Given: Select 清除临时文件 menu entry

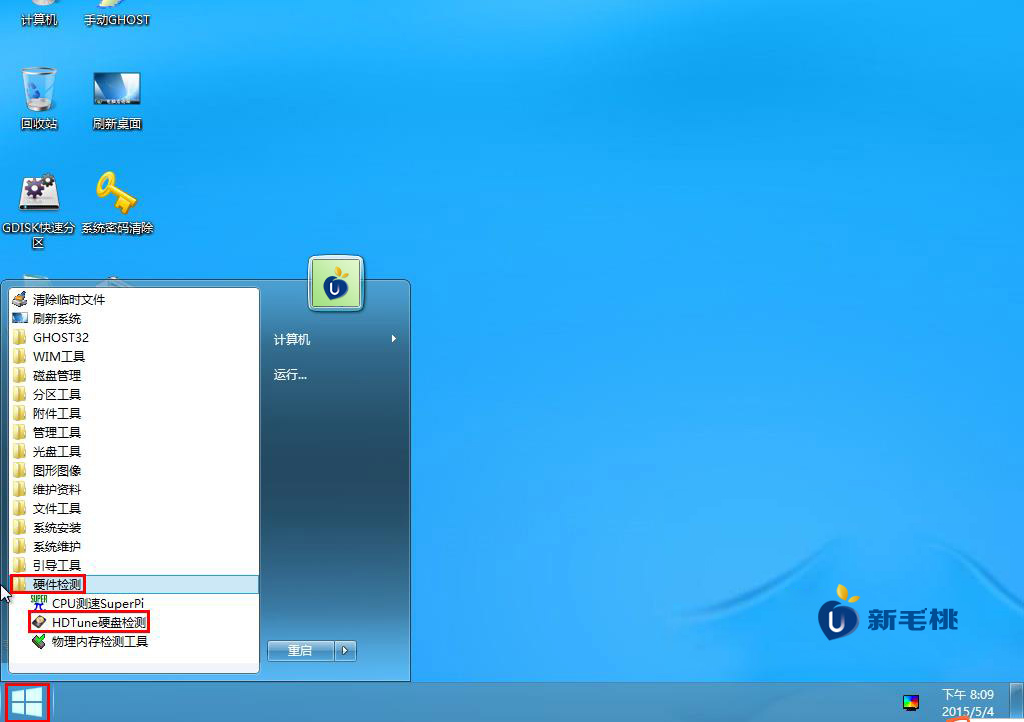Looking at the screenshot, I should coord(68,300).
